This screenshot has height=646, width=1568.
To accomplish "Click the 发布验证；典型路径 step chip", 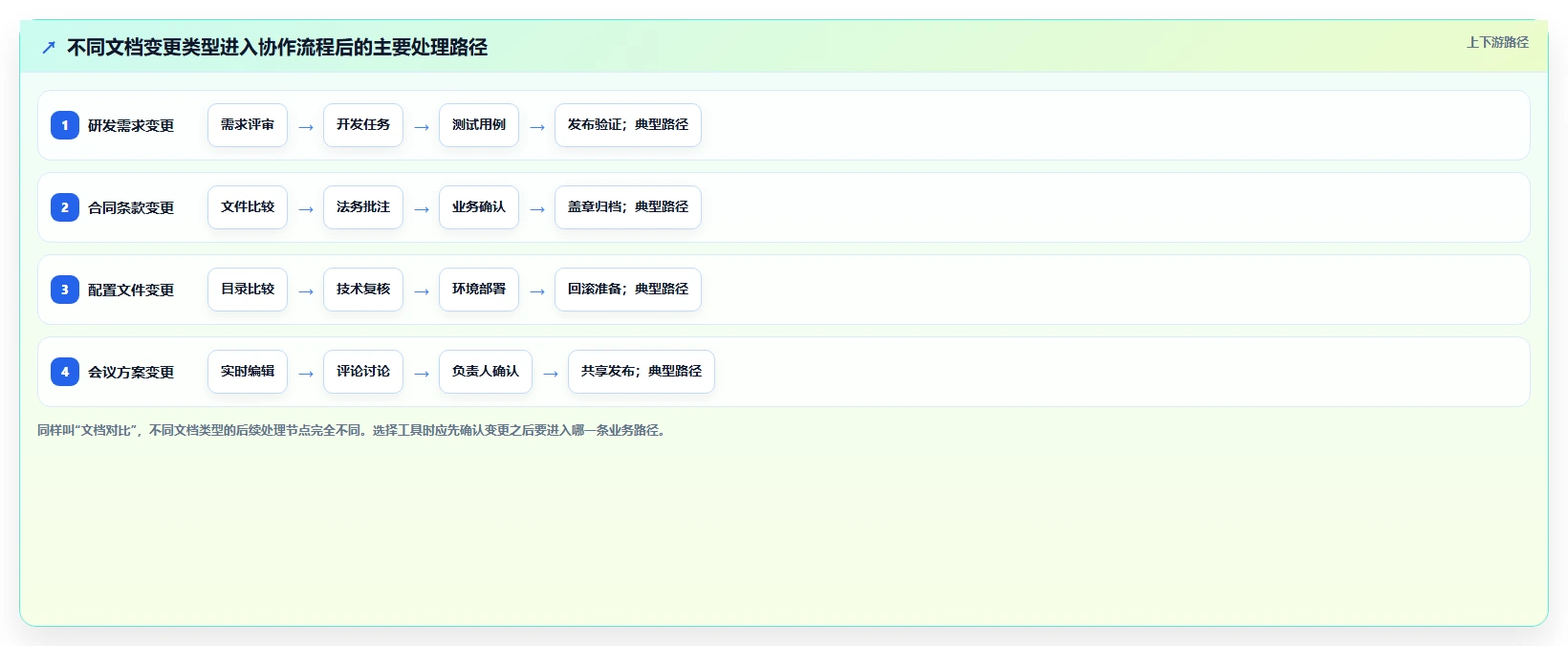I will click(628, 125).
